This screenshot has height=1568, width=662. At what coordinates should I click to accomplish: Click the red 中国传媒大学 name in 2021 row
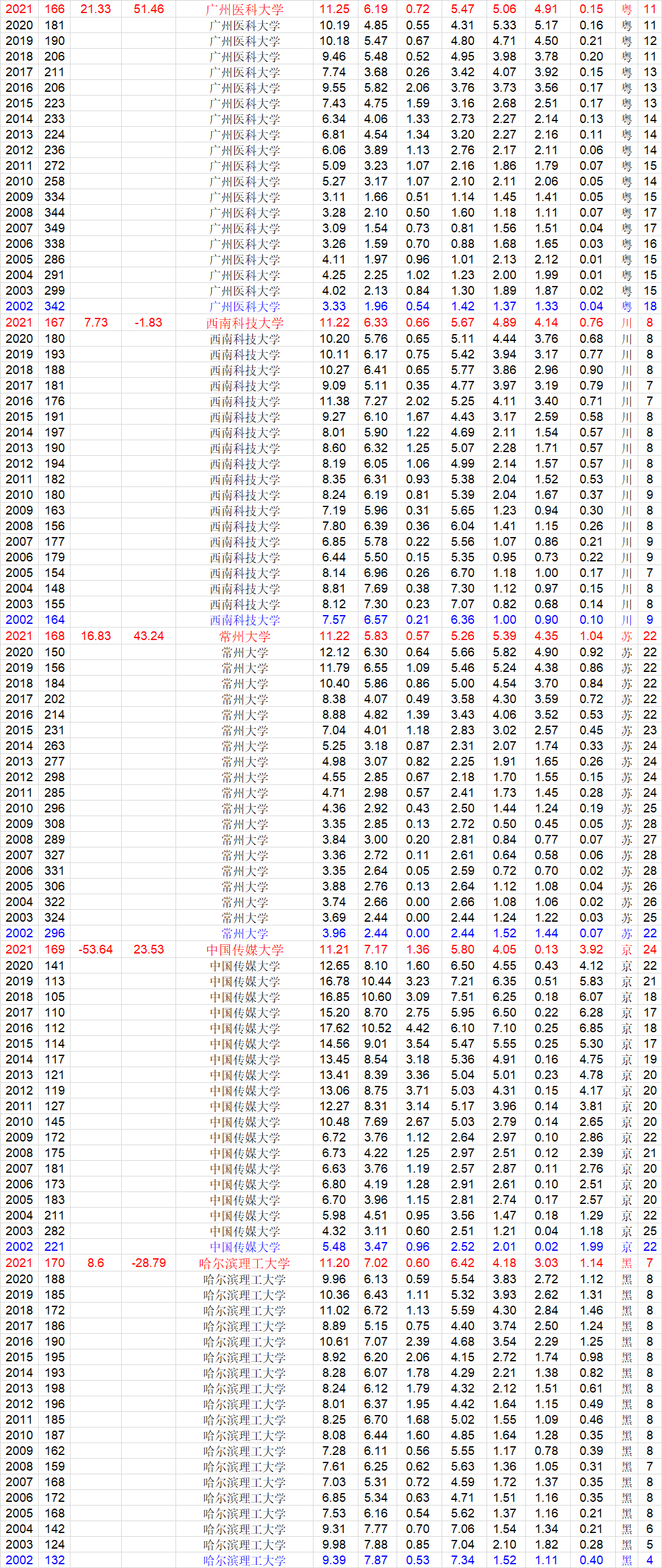[244, 950]
